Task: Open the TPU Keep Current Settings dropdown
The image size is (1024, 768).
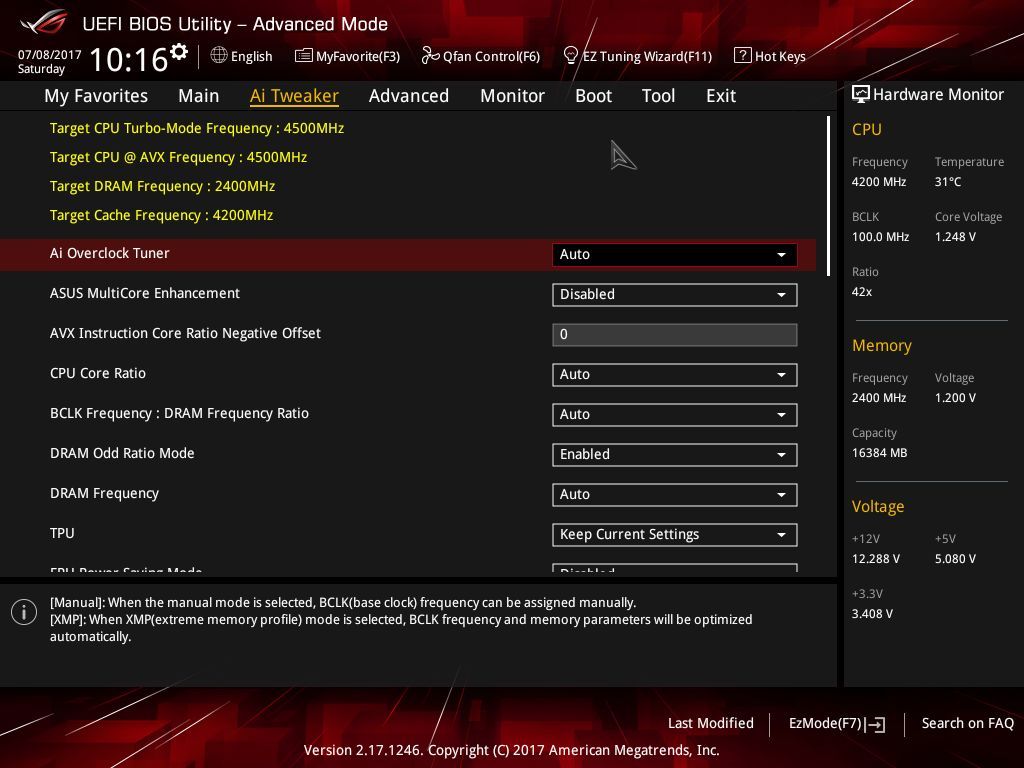Action: coord(675,534)
